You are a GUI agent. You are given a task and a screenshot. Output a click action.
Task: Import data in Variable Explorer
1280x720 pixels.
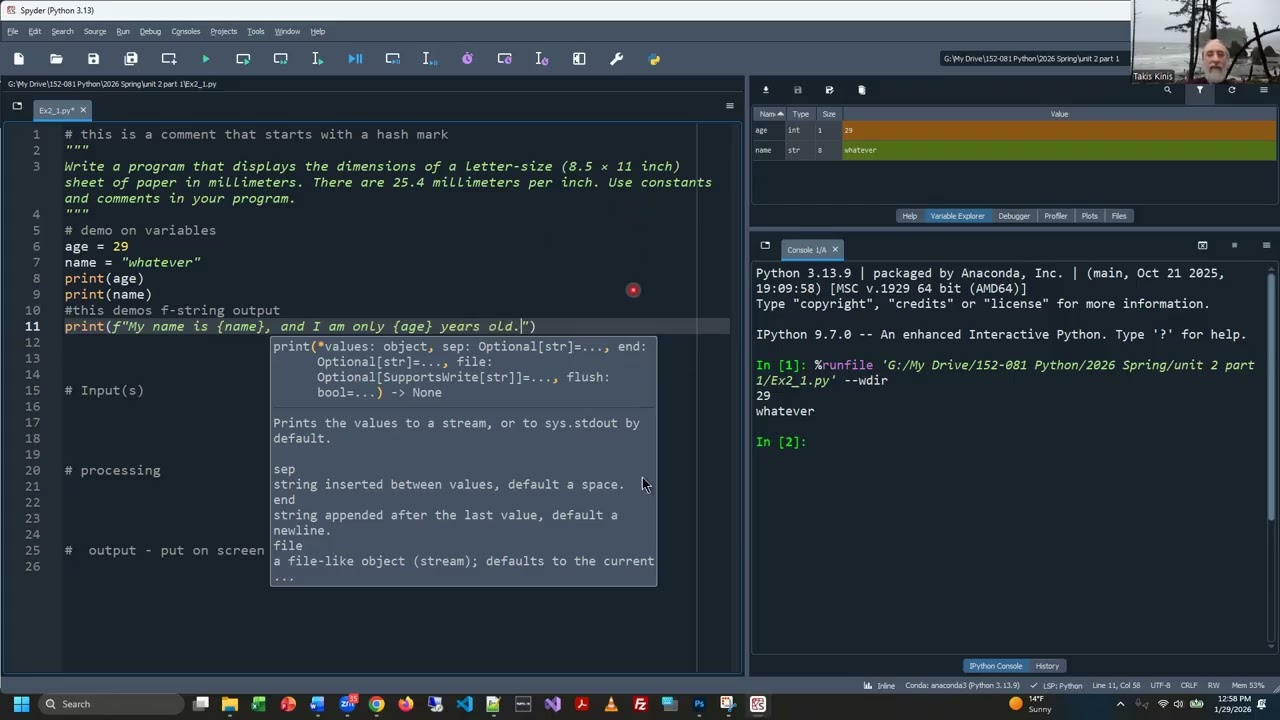tap(766, 90)
